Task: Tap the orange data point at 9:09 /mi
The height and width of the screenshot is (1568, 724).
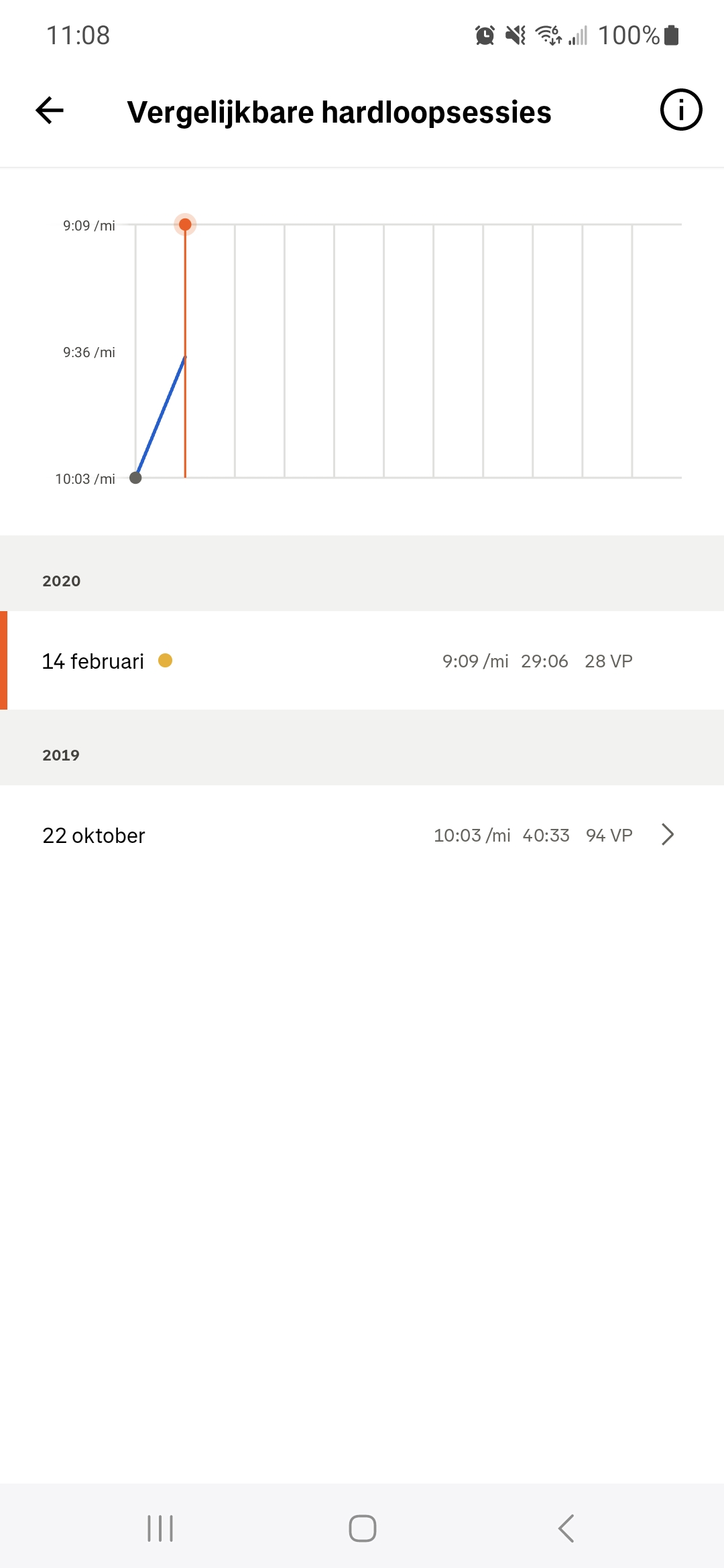Action: pos(185,224)
